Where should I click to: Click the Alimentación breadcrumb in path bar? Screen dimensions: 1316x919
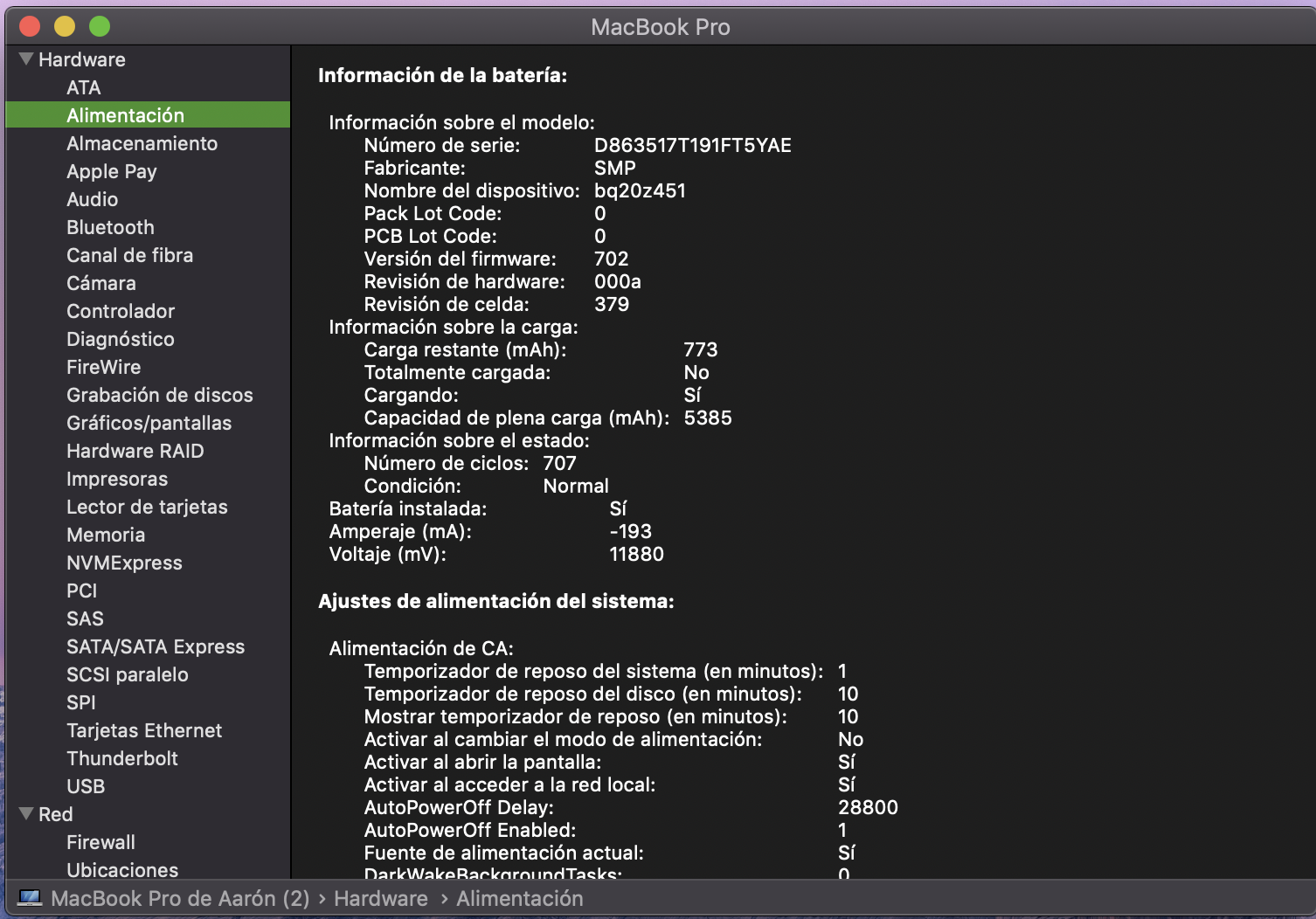520,898
